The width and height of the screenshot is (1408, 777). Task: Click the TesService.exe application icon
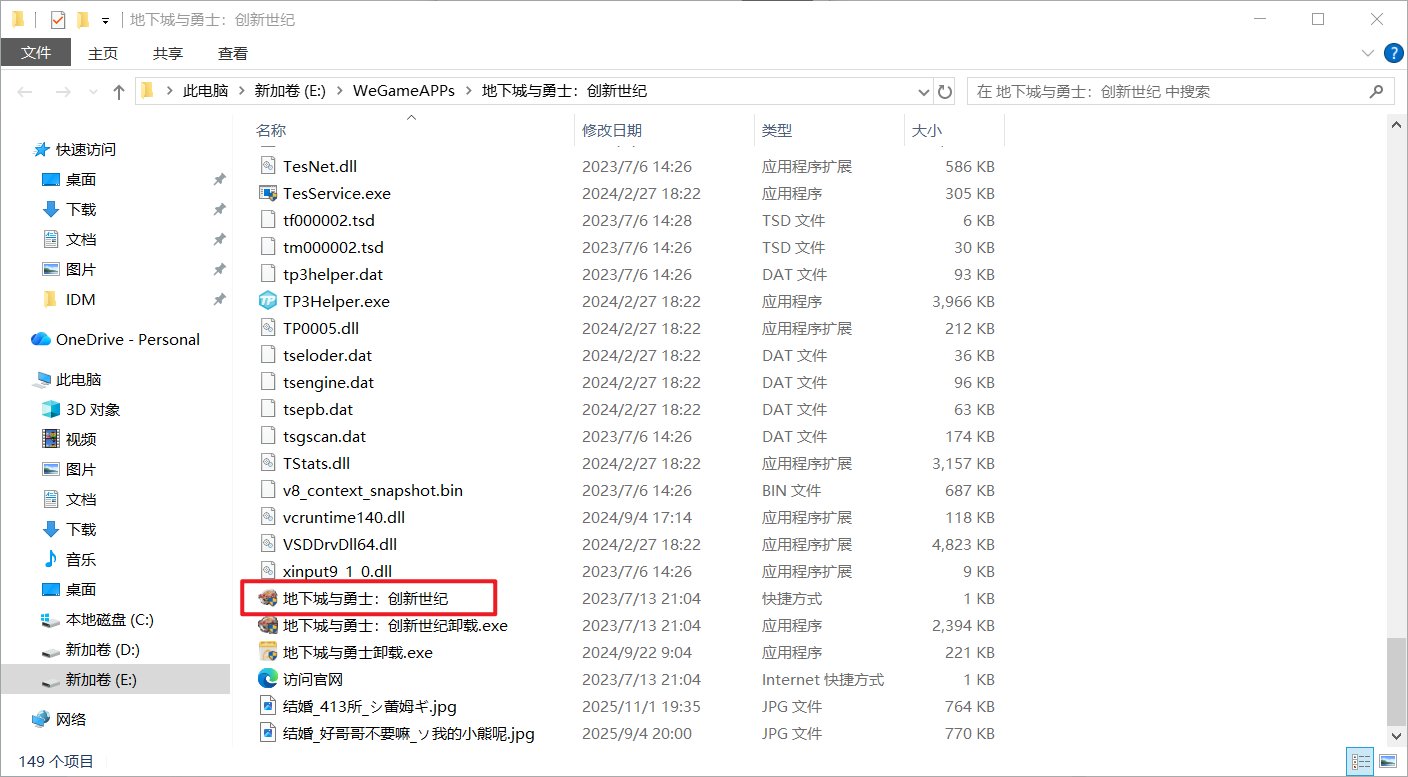point(267,193)
